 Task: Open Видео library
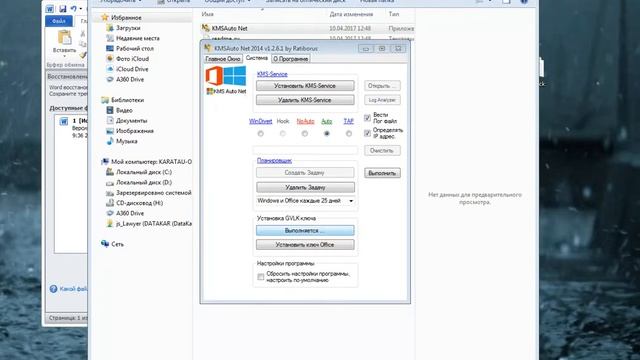[x=124, y=110]
